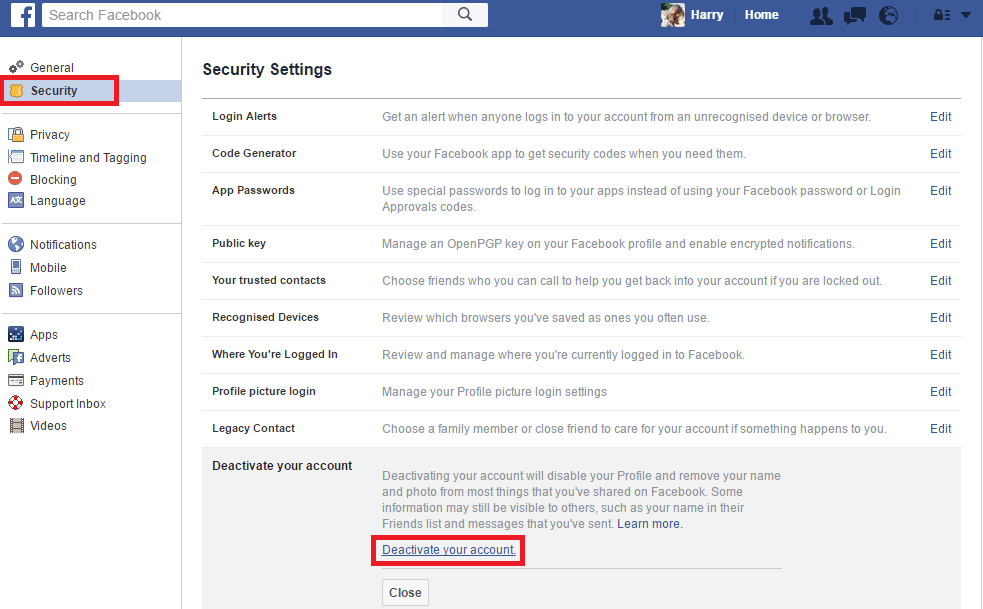983x609 pixels.
Task: Open the account settings dropdown arrow
Action: click(x=966, y=15)
